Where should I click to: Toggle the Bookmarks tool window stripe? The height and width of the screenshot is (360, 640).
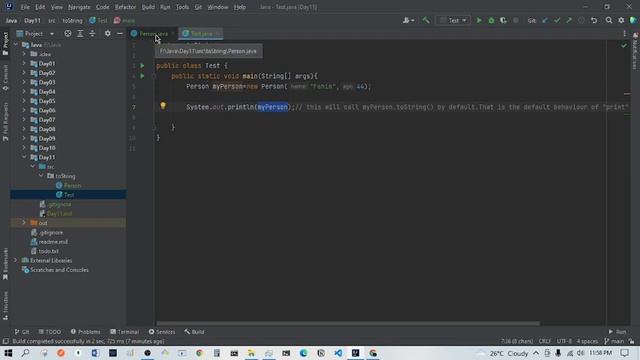point(5,264)
